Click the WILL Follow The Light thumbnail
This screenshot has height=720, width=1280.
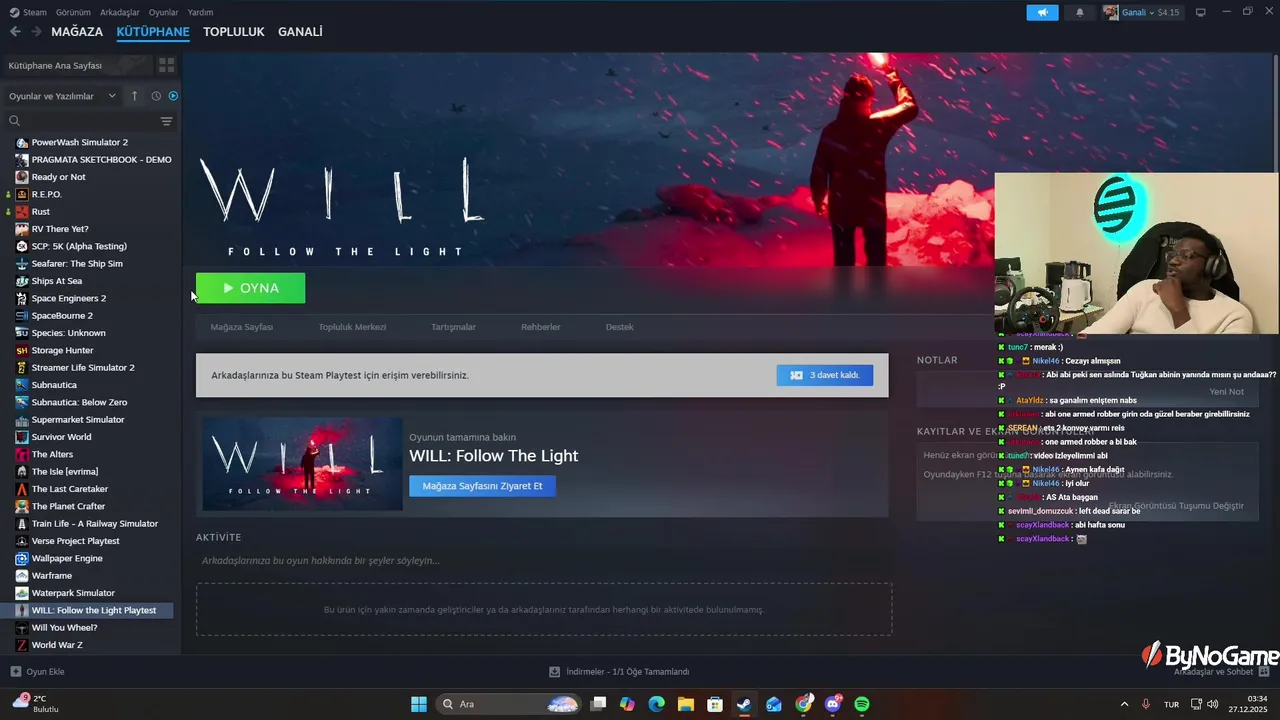[x=302, y=464]
